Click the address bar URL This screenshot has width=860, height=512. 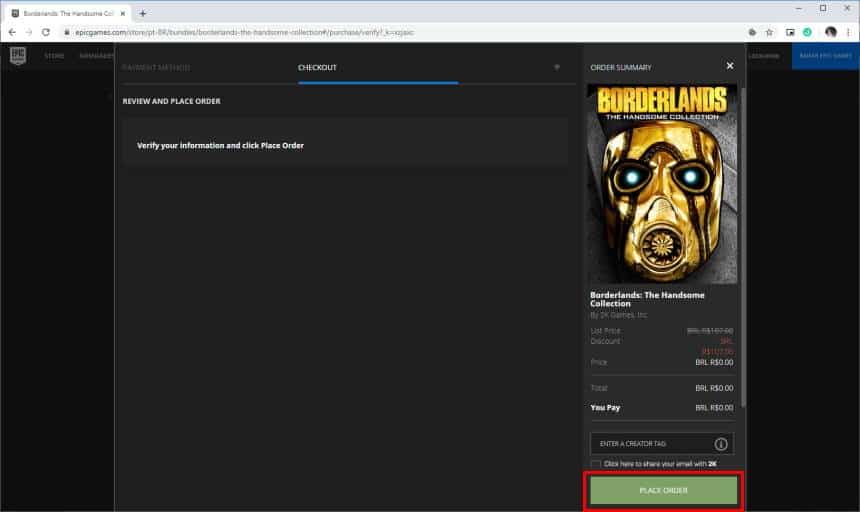tap(245, 32)
